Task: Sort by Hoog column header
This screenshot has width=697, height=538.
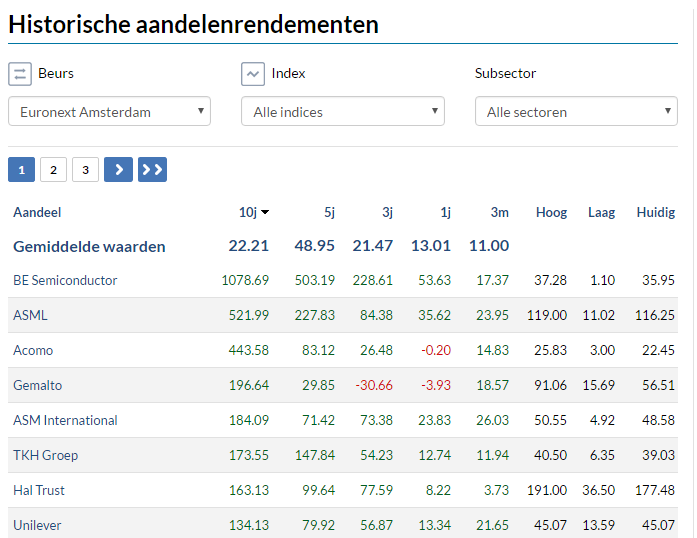Action: (x=551, y=213)
